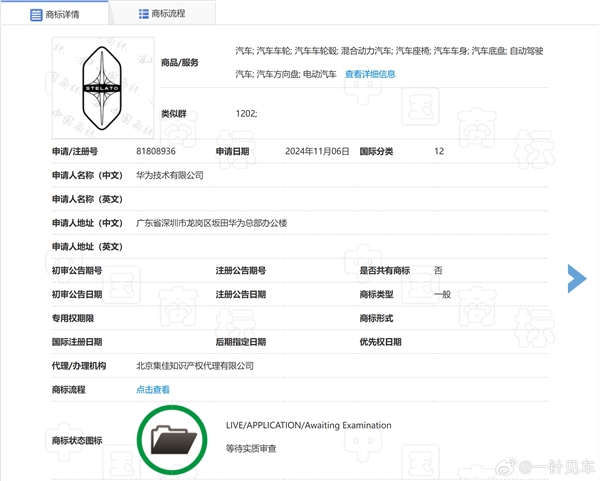The image size is (600, 481).
Task: Click the 代理/办理机构 label
Action: (79, 366)
